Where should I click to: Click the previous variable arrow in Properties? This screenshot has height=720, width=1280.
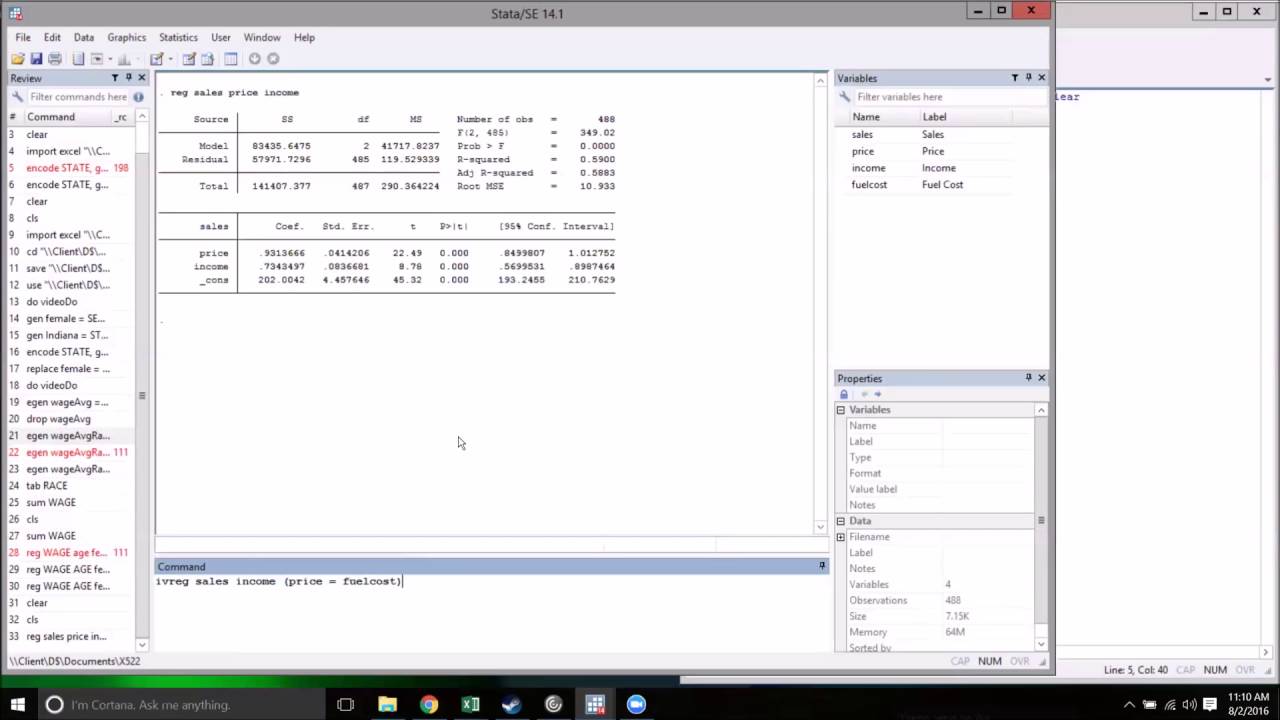tap(864, 394)
